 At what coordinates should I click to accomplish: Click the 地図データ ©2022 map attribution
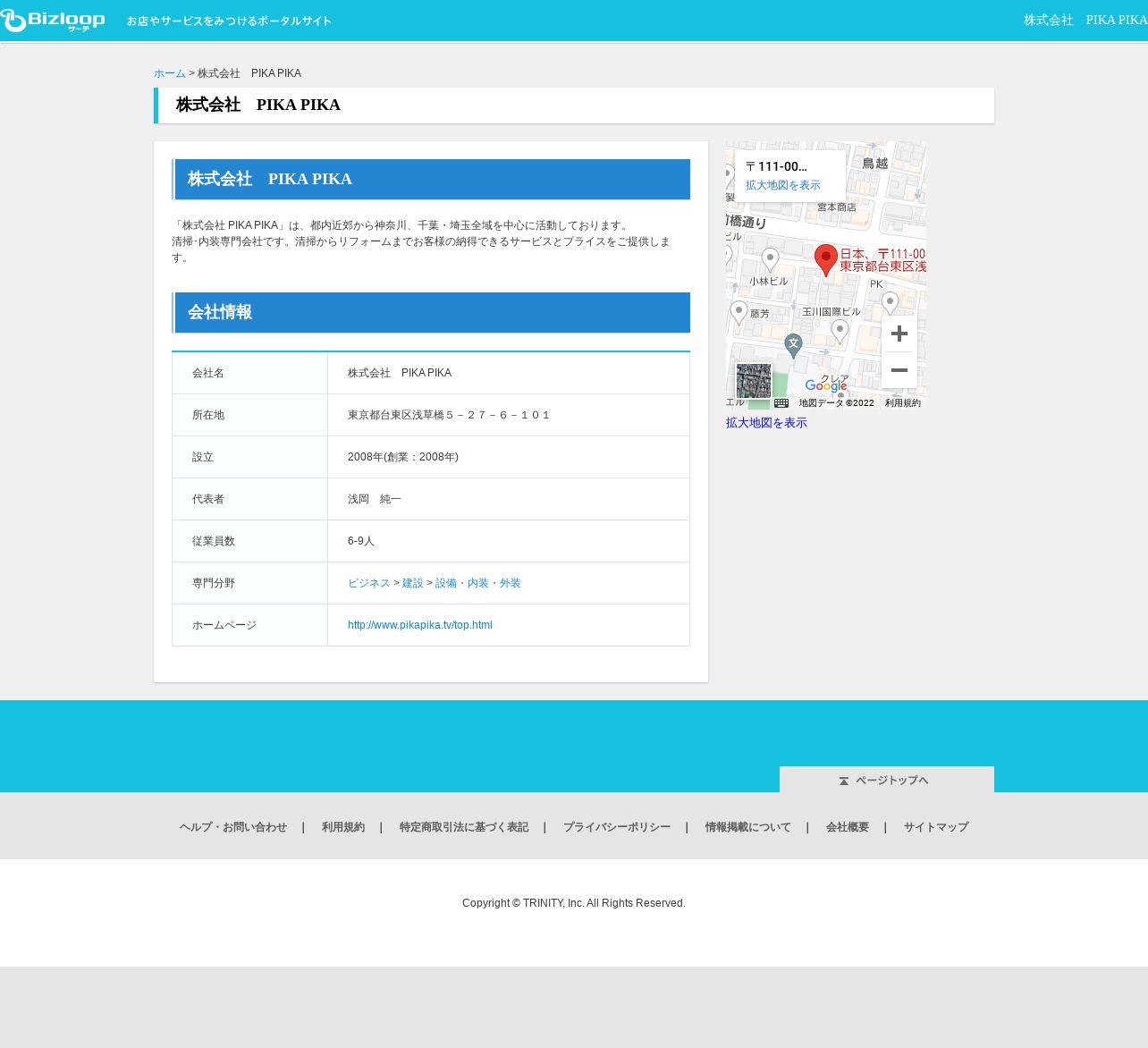point(836,403)
